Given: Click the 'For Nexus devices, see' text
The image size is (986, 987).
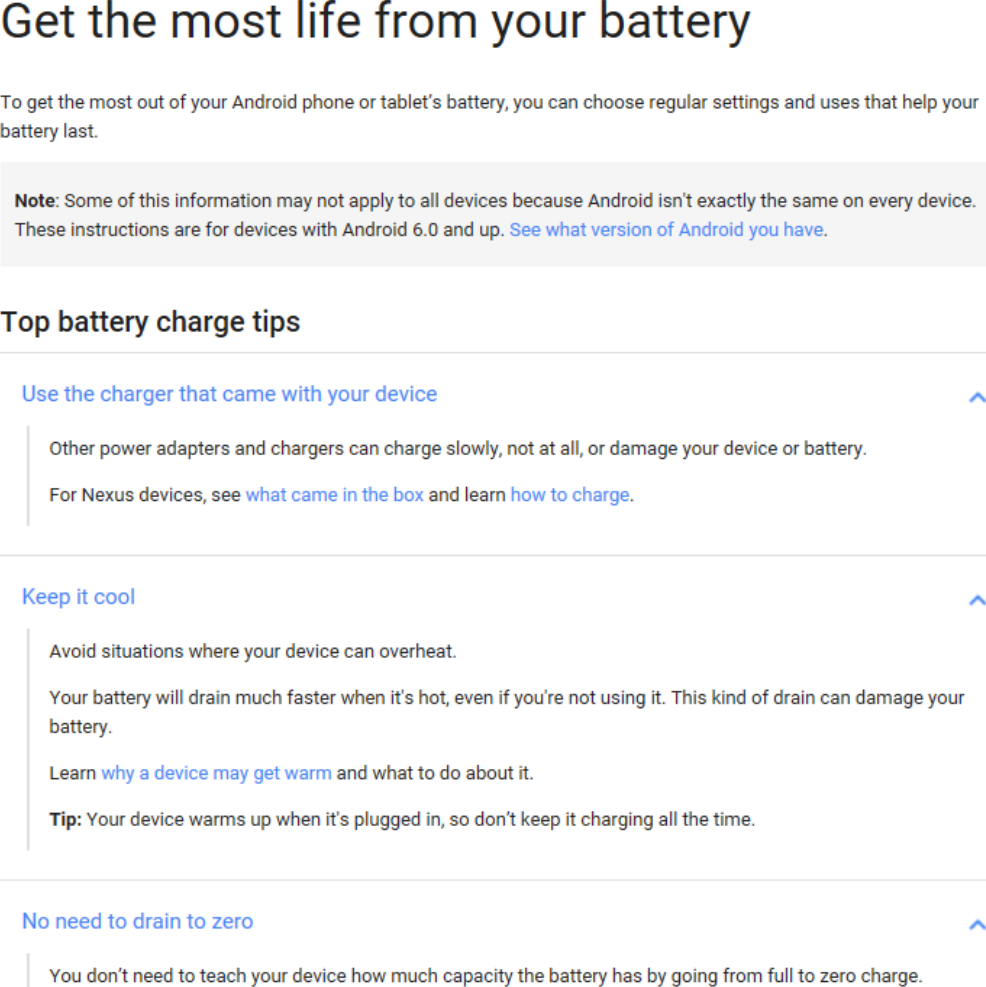Looking at the screenshot, I should (x=145, y=495).
